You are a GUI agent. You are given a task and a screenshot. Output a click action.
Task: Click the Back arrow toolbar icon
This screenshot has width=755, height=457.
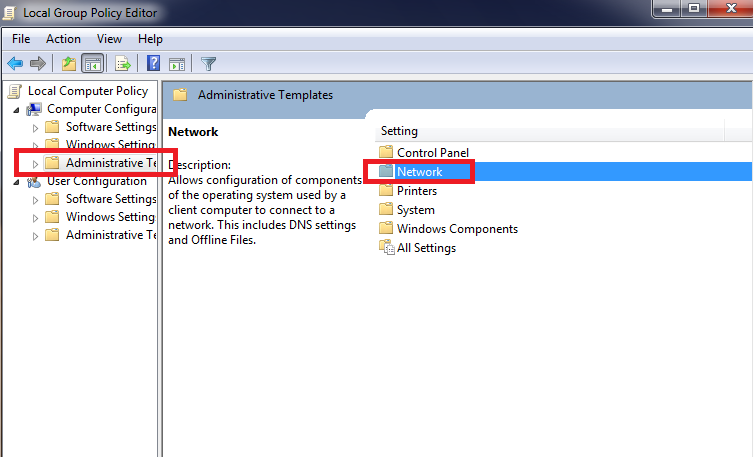(x=15, y=63)
